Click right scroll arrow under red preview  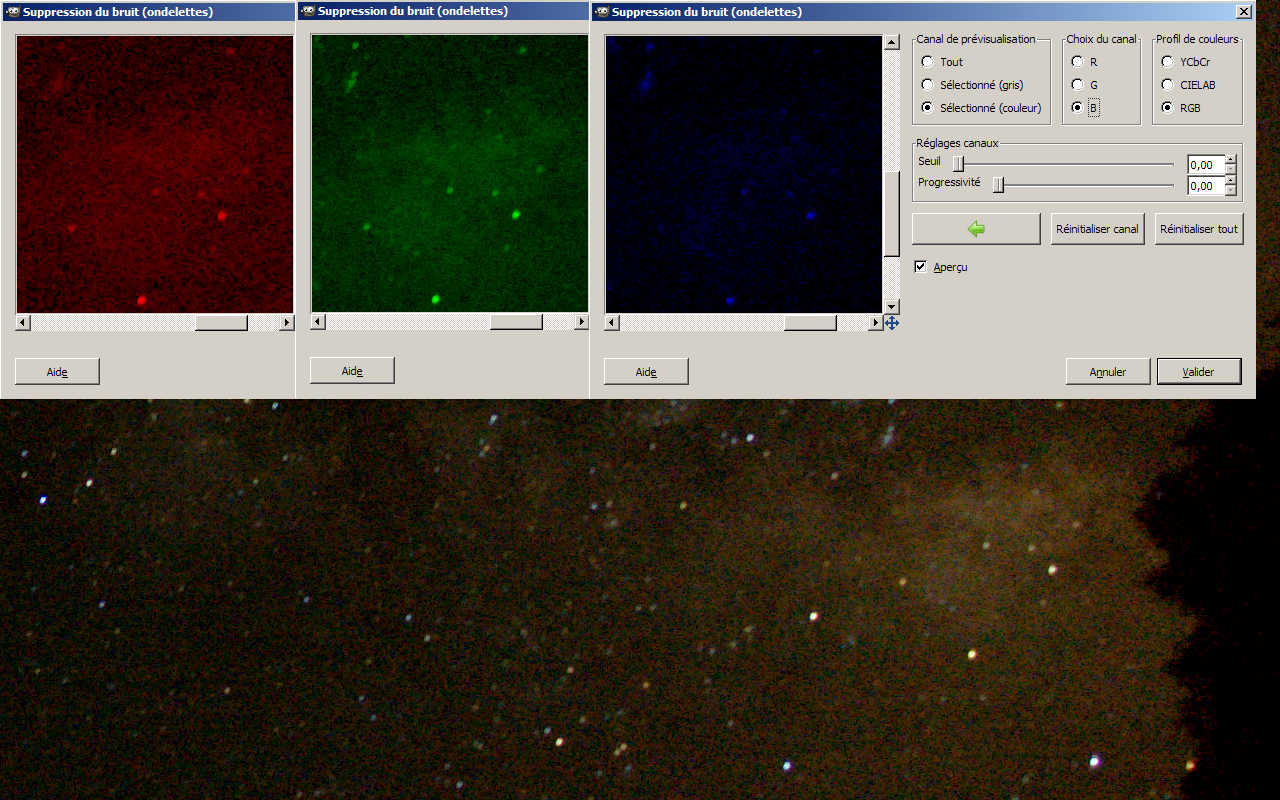(x=287, y=323)
